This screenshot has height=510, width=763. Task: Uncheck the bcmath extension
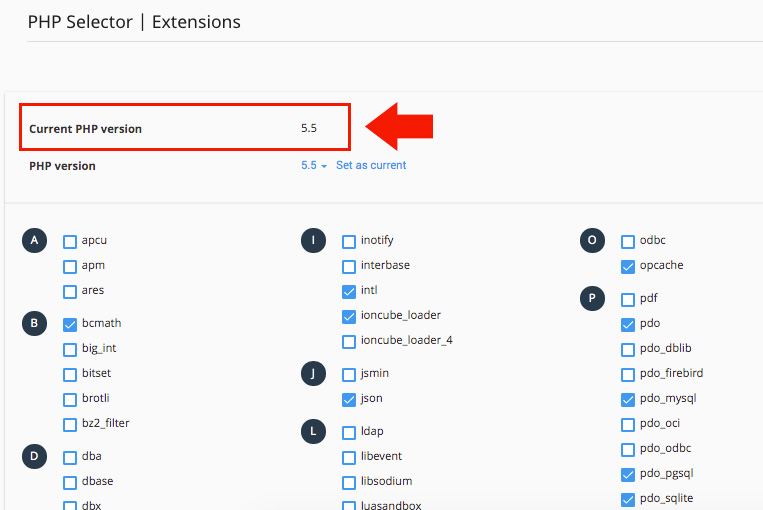point(70,324)
